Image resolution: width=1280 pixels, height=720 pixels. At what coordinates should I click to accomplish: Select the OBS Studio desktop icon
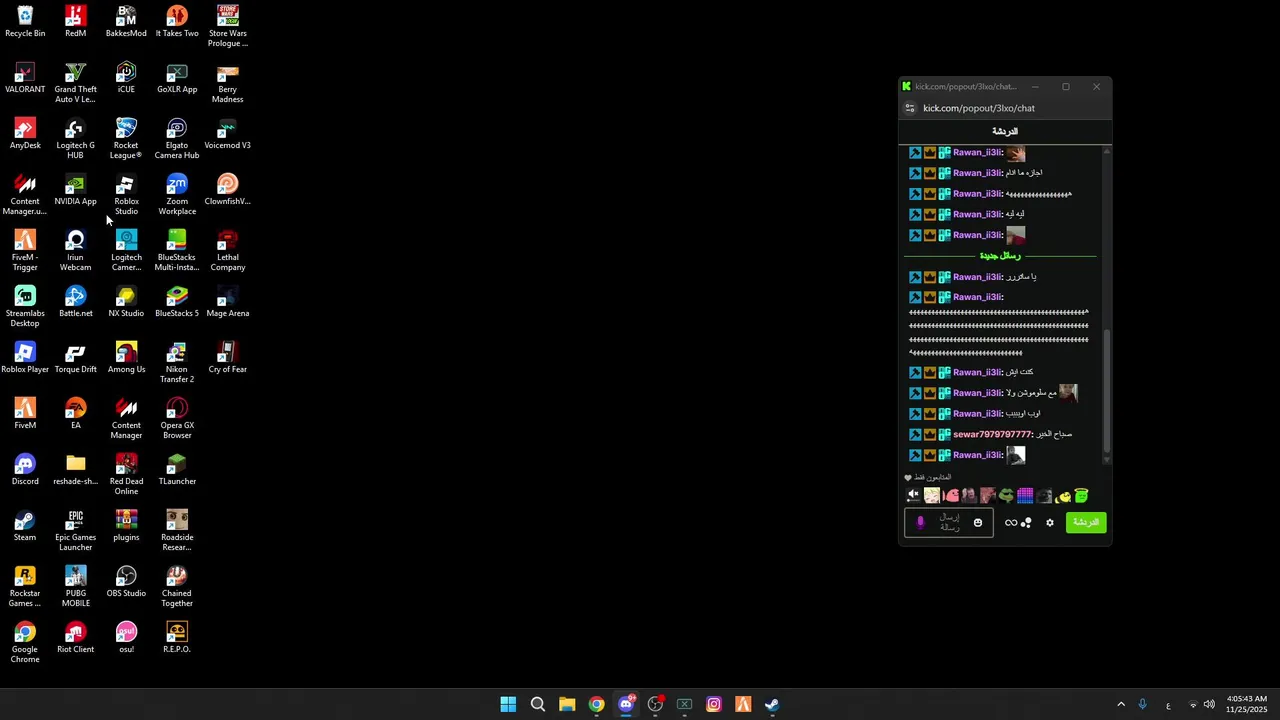[x=126, y=582]
